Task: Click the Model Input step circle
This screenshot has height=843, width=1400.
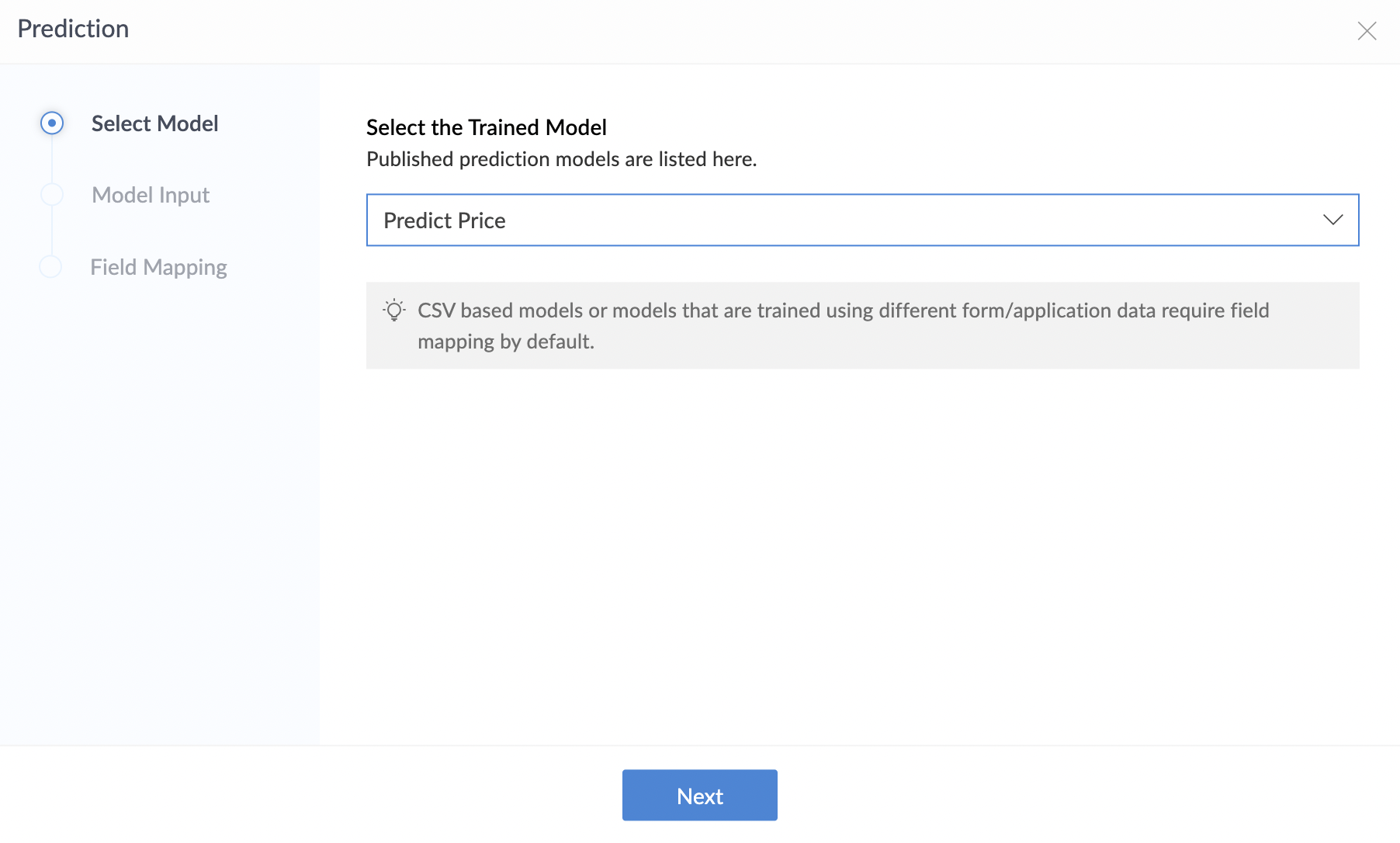Action: click(52, 195)
